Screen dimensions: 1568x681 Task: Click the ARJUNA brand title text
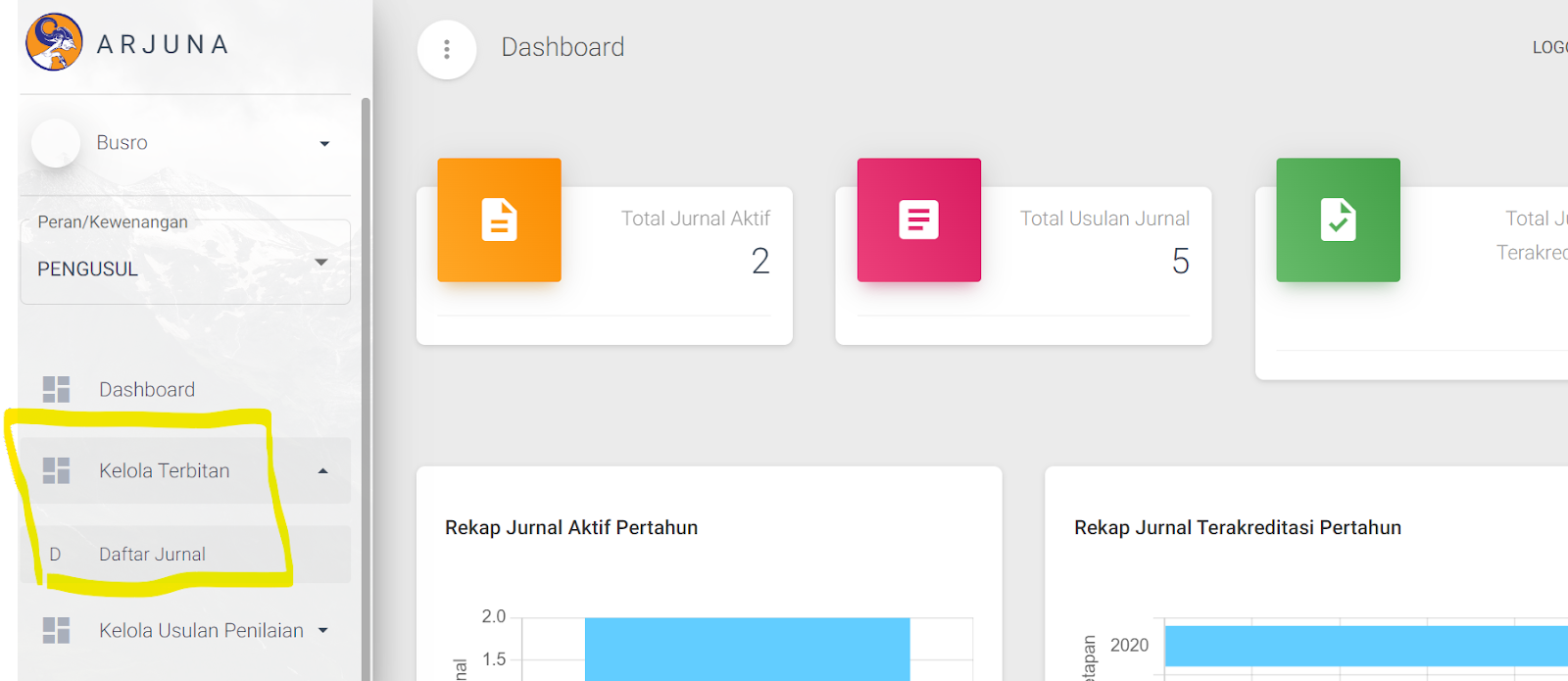coord(163,45)
